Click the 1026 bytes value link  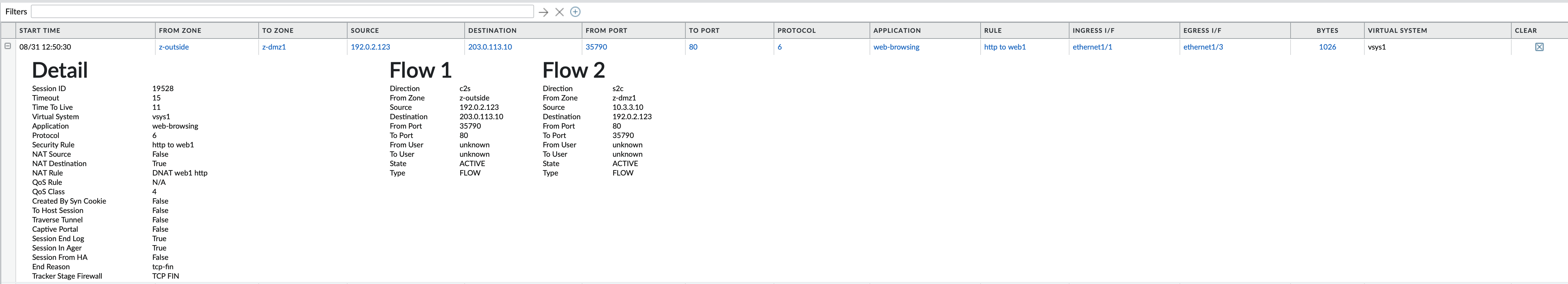(1327, 47)
